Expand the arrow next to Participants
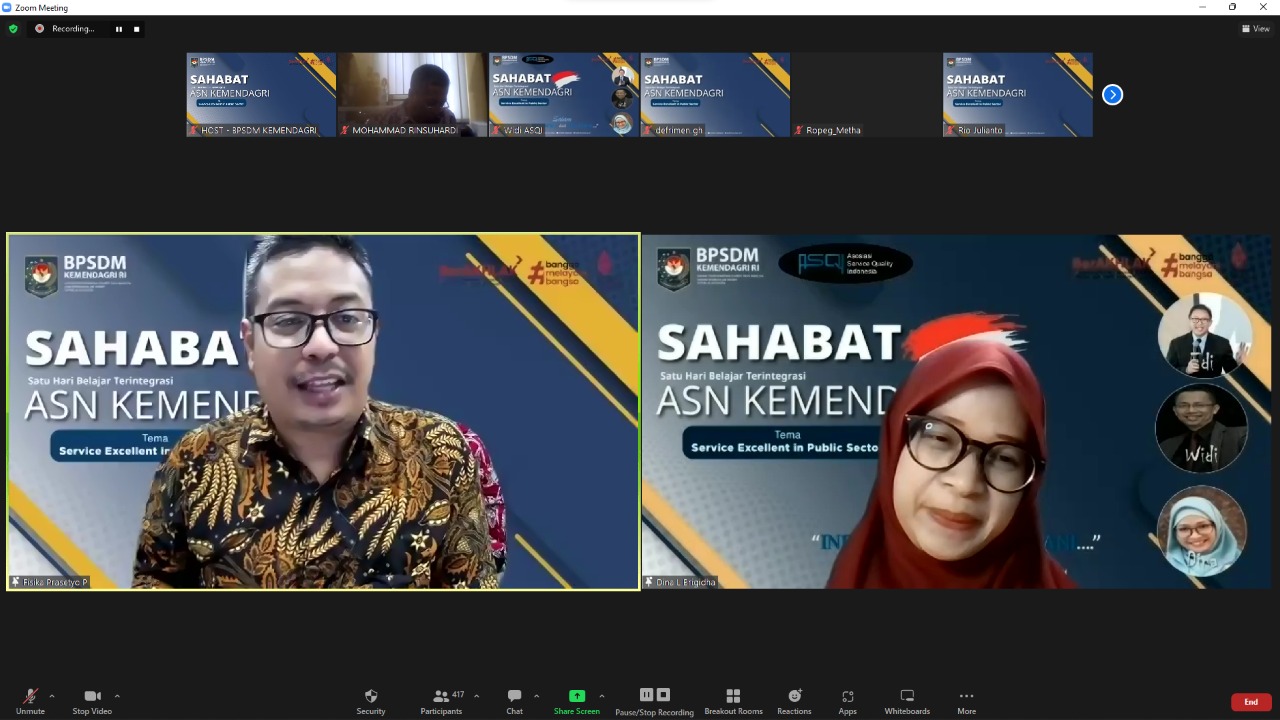The image size is (1280, 720). pyautogui.click(x=476, y=696)
